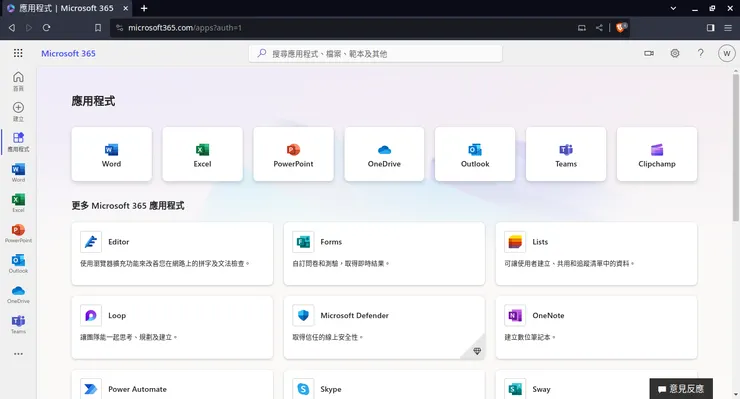Click the Lists card description text
Image resolution: width=740 pixels, height=399 pixels.
[x=569, y=263]
